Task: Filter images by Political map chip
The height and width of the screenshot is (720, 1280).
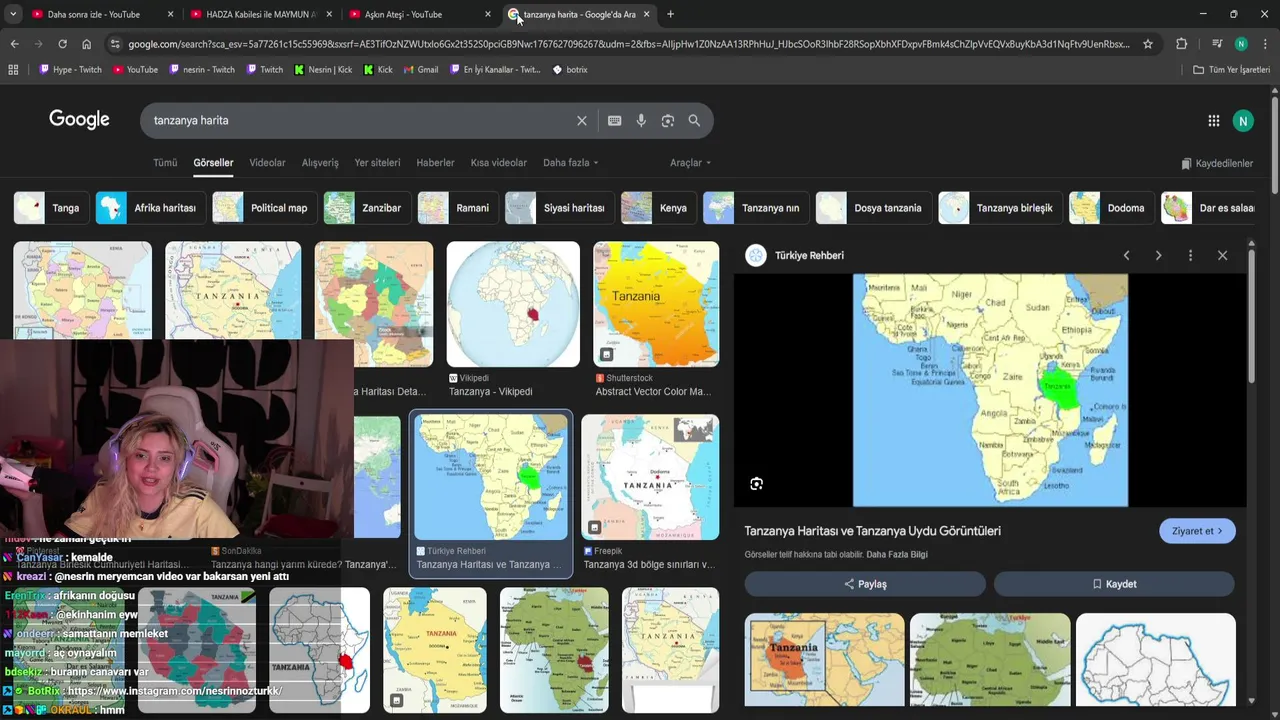Action: (264, 208)
